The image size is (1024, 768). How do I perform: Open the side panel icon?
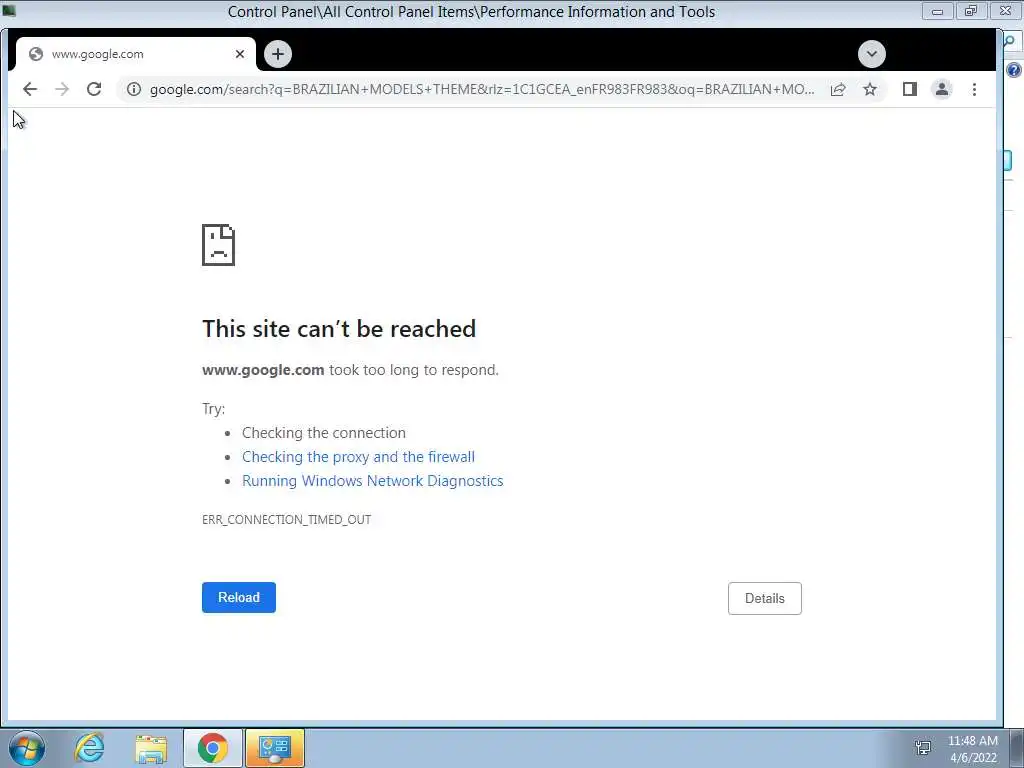pyautogui.click(x=910, y=89)
